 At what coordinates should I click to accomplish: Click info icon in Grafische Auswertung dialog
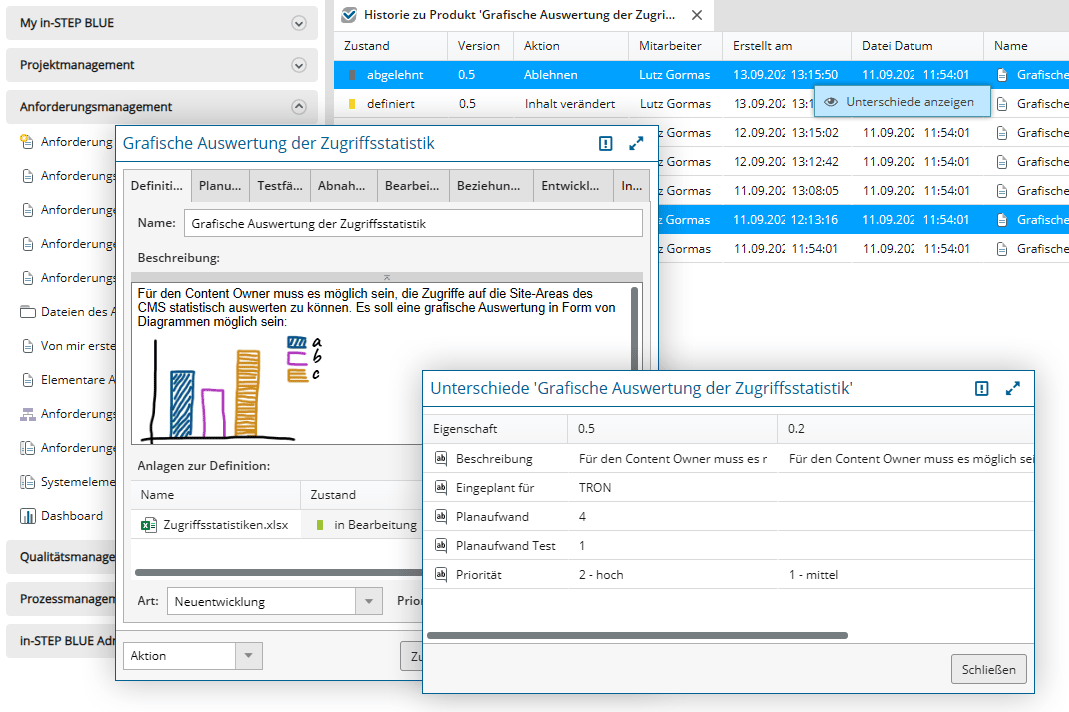point(605,144)
